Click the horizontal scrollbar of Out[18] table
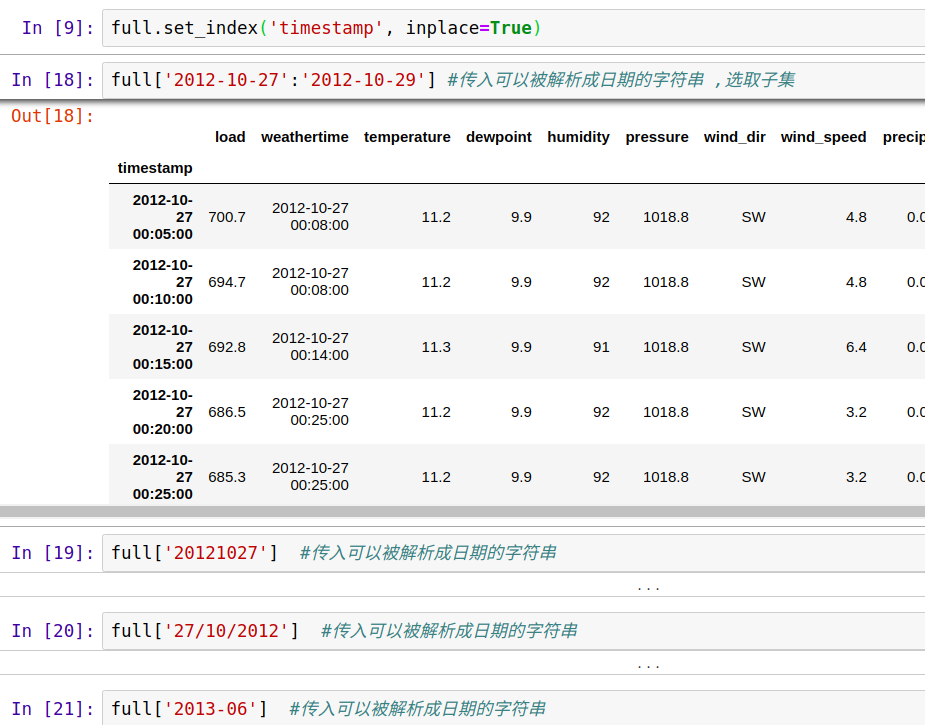This screenshot has height=725, width=925. point(462,511)
